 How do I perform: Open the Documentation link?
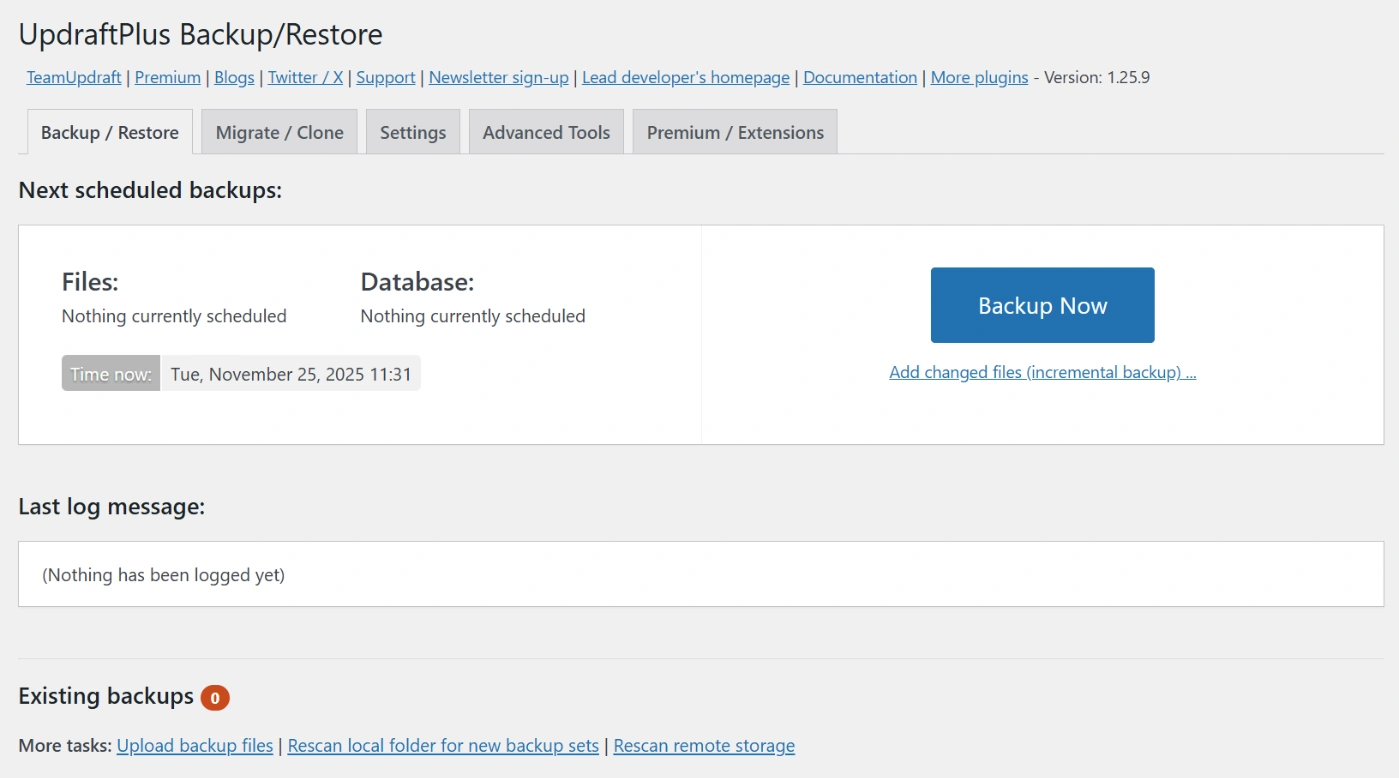859,77
